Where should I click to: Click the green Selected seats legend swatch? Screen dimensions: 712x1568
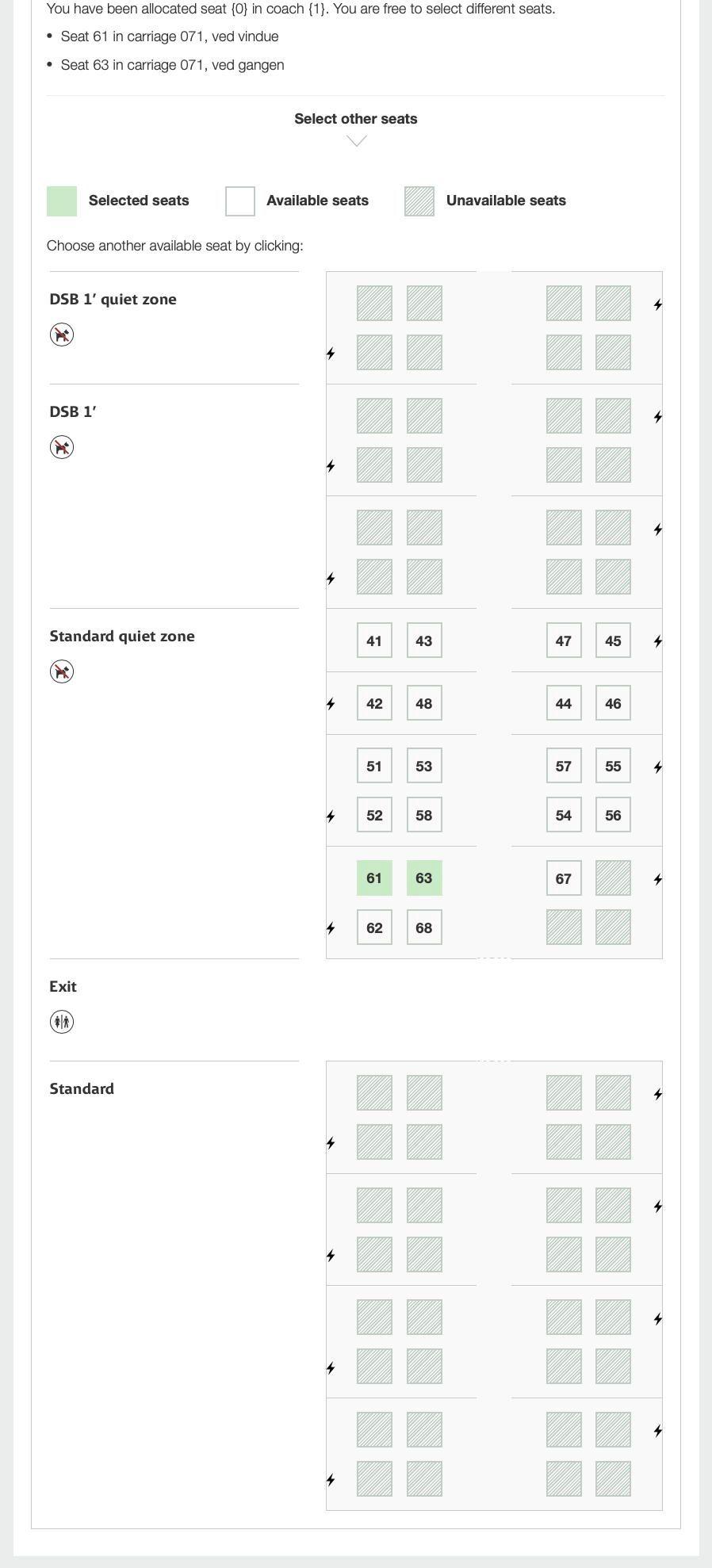[x=61, y=200]
